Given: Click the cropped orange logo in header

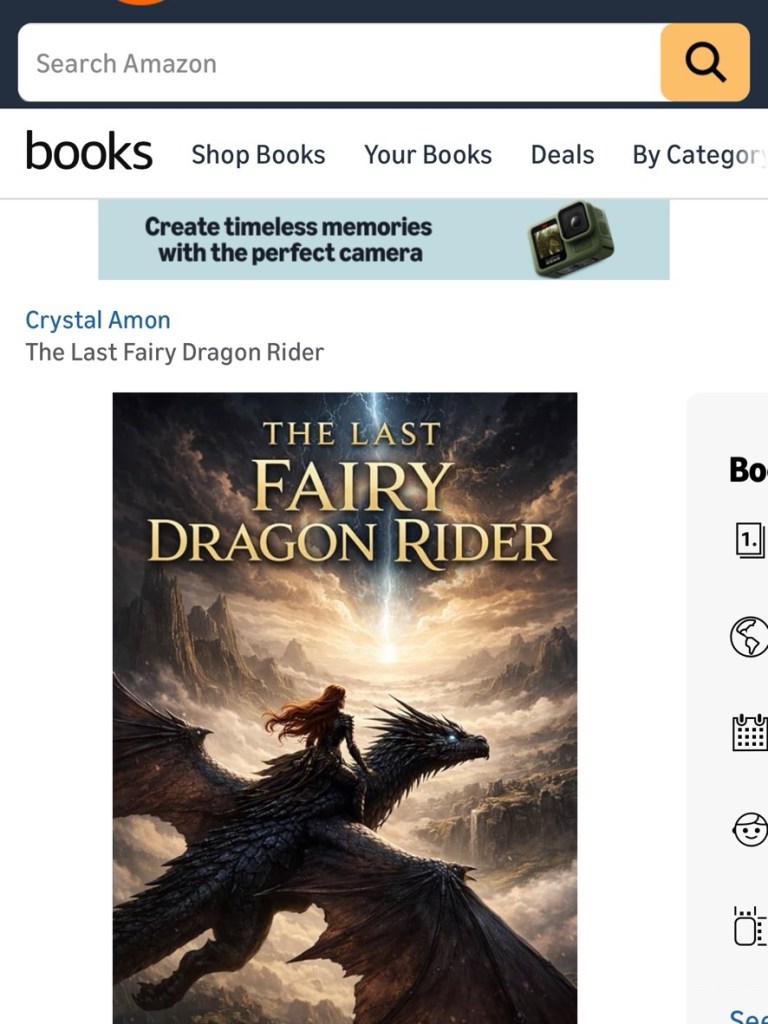Looking at the screenshot, I should [141, 3].
